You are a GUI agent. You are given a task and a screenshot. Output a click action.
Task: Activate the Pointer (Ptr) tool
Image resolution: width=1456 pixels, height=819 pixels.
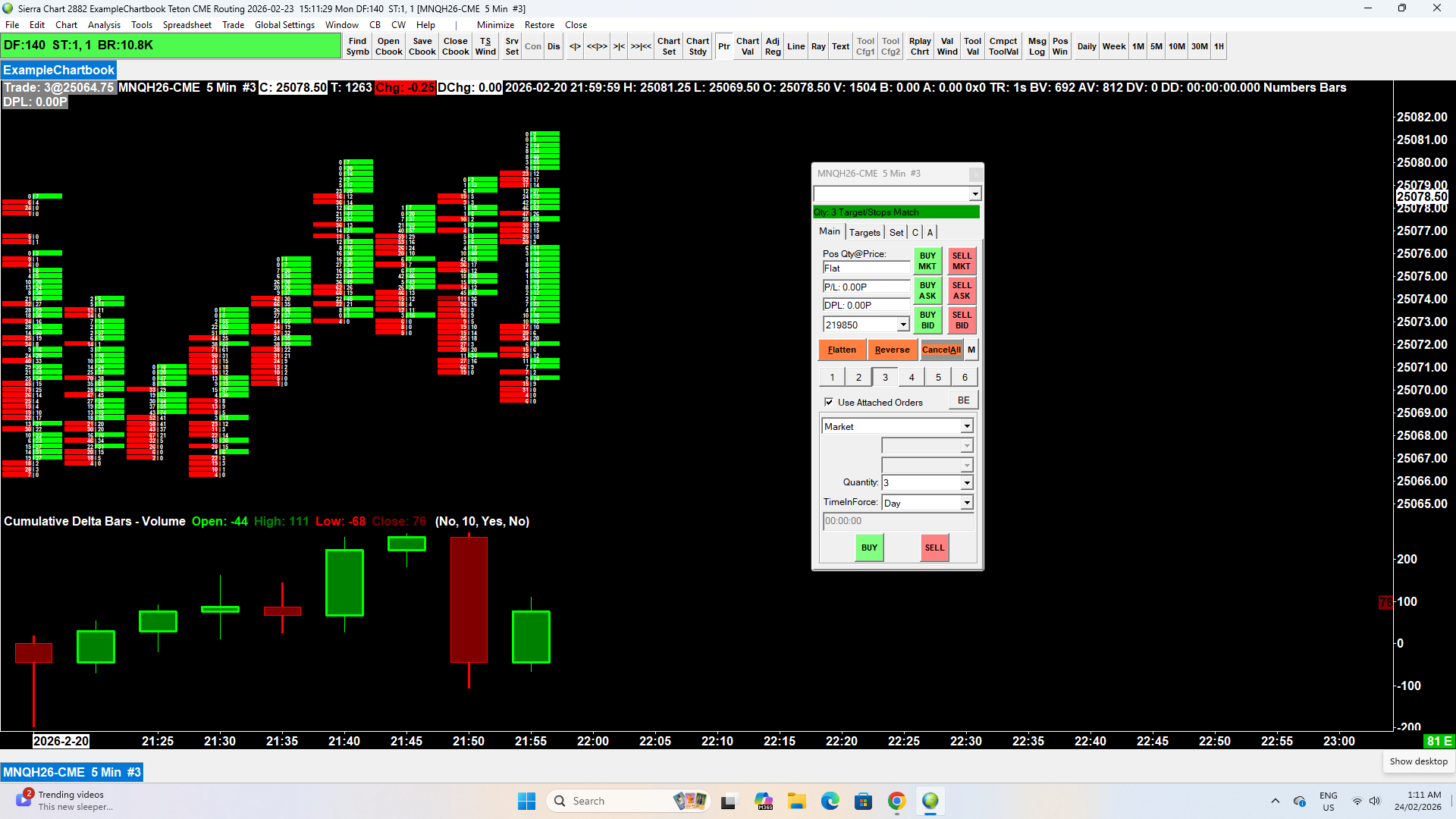(x=723, y=46)
